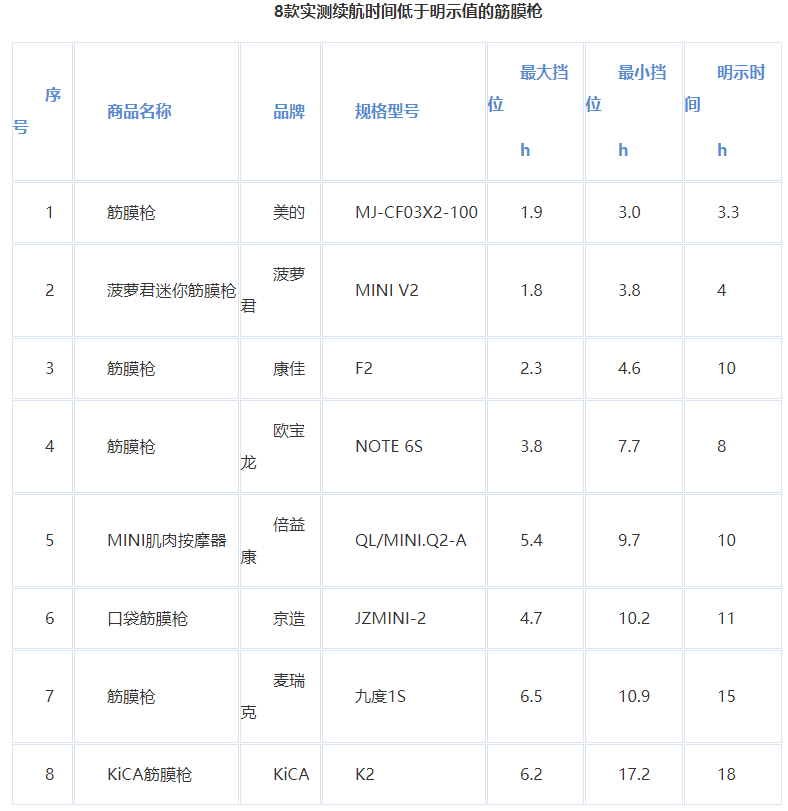The image size is (788, 811).
Task: Select the MINI V2 model cell
Action: [387, 291]
